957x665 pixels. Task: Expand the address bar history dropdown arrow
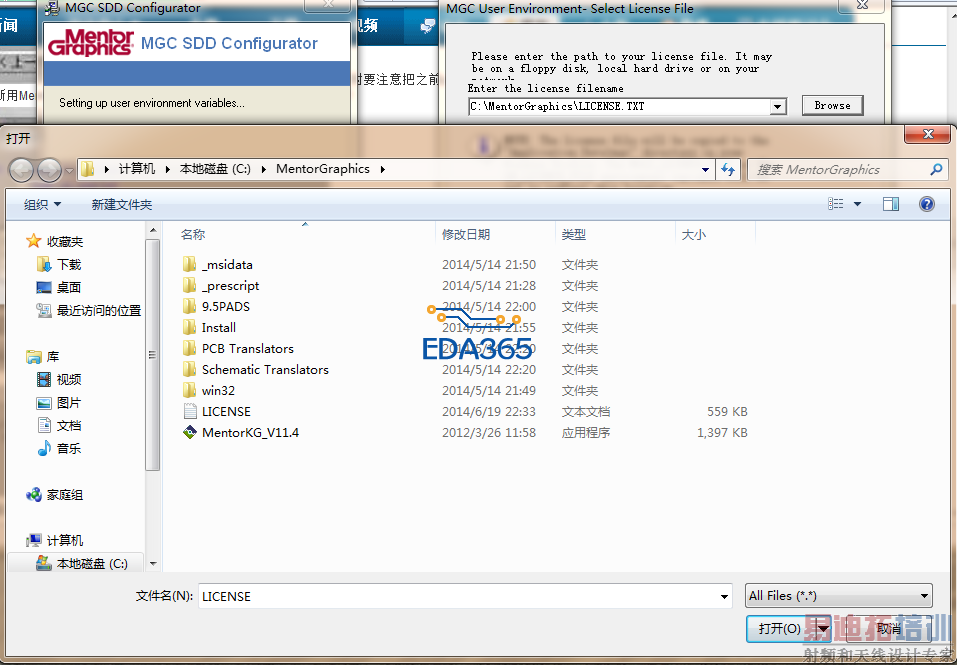click(x=706, y=170)
